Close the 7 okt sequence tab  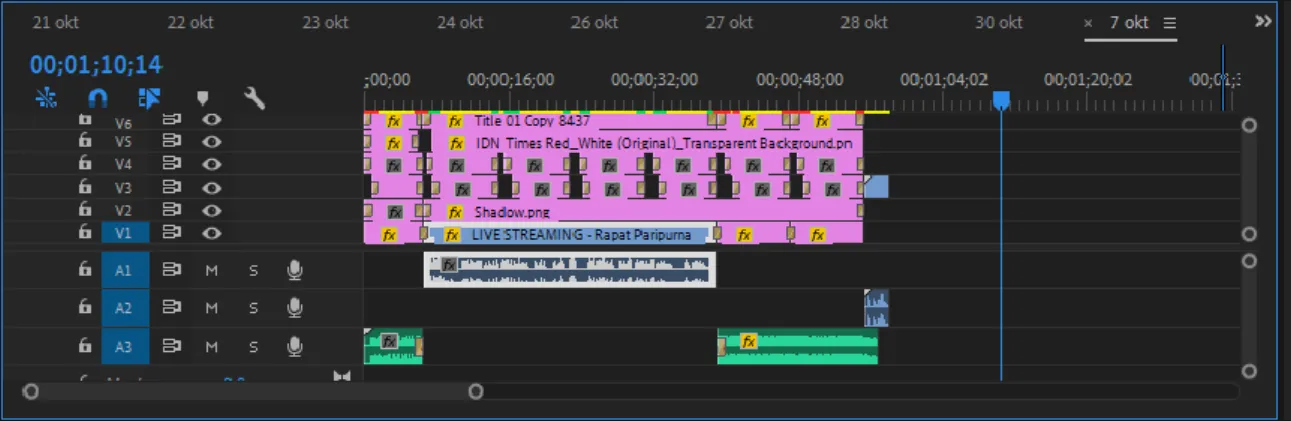pos(1089,23)
